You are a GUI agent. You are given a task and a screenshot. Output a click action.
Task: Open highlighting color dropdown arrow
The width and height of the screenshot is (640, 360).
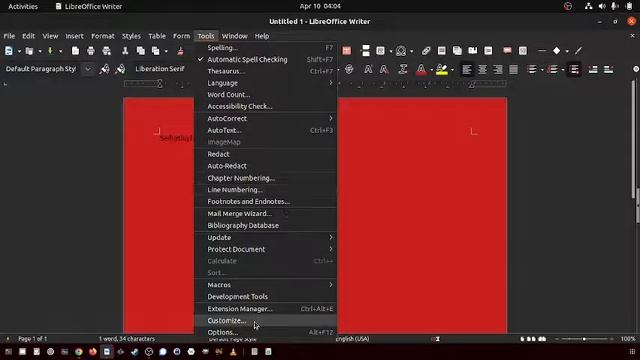[452, 70]
